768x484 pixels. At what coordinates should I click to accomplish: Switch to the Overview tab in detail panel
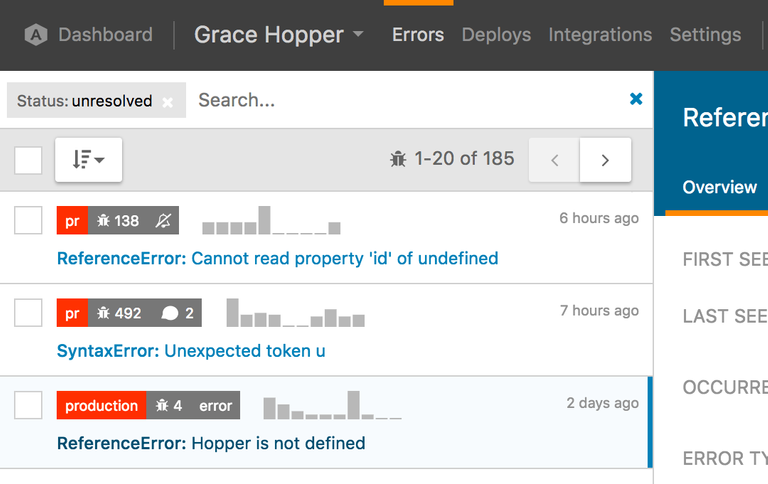tap(720, 187)
